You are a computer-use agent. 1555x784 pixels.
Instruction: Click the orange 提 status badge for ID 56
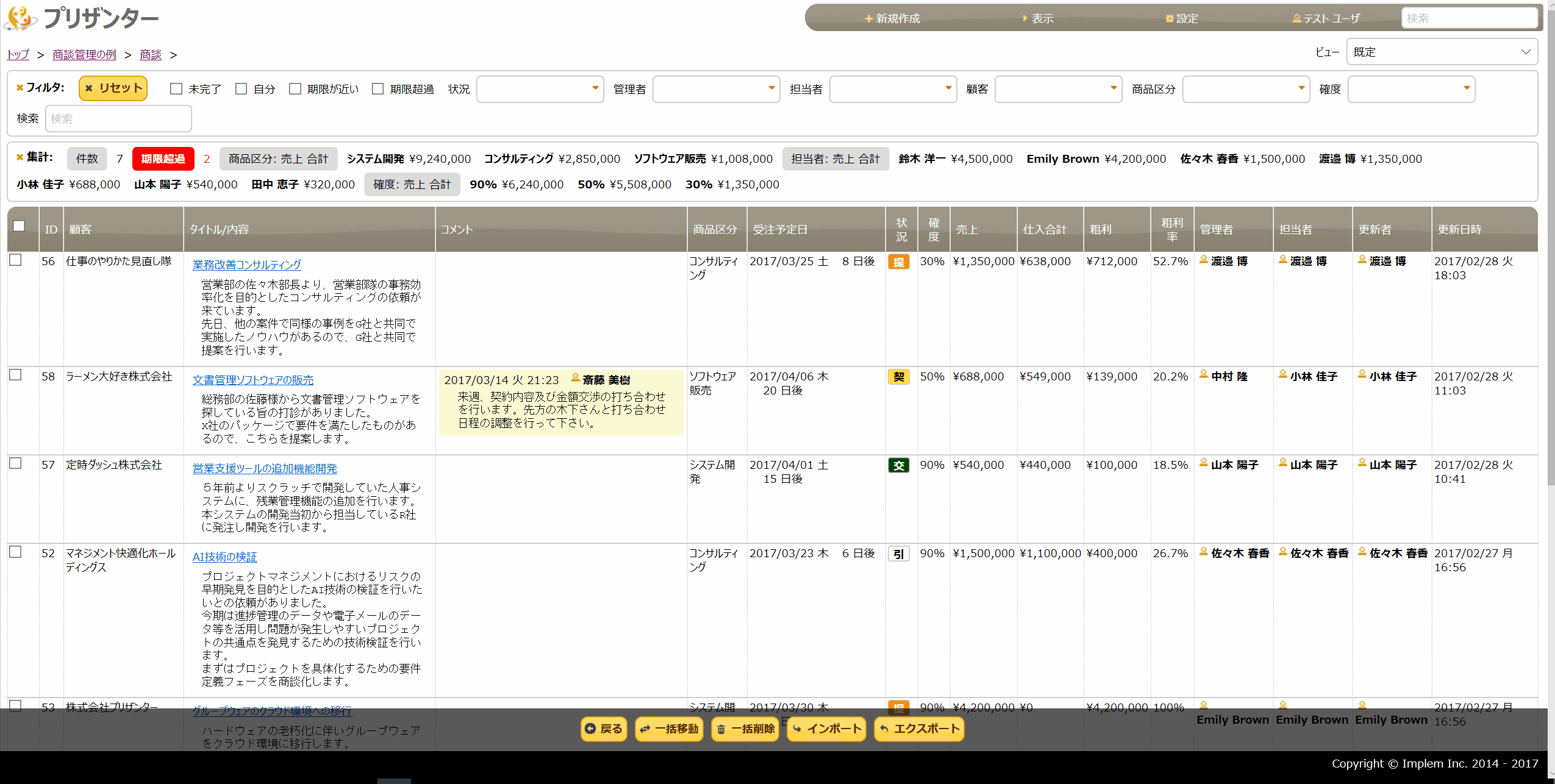(898, 262)
